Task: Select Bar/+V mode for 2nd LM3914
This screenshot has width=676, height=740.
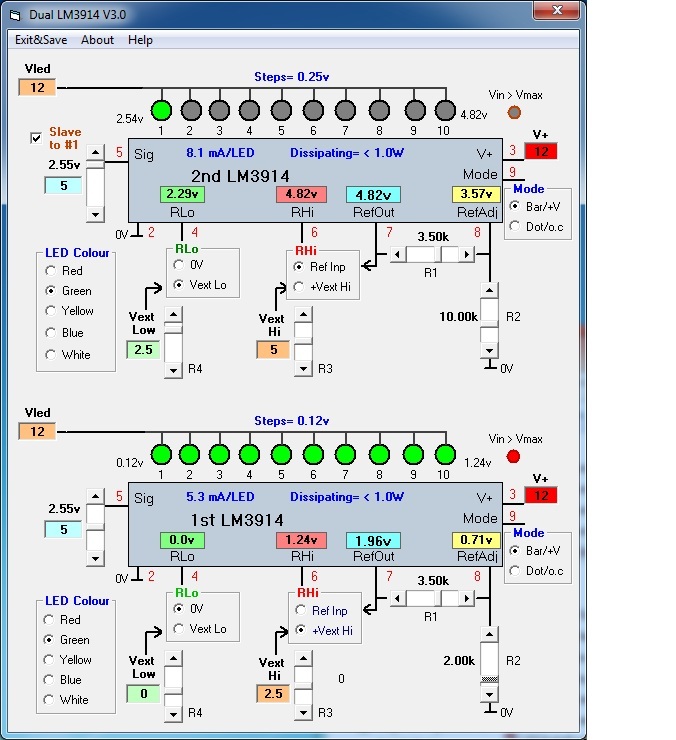Action: pos(515,206)
